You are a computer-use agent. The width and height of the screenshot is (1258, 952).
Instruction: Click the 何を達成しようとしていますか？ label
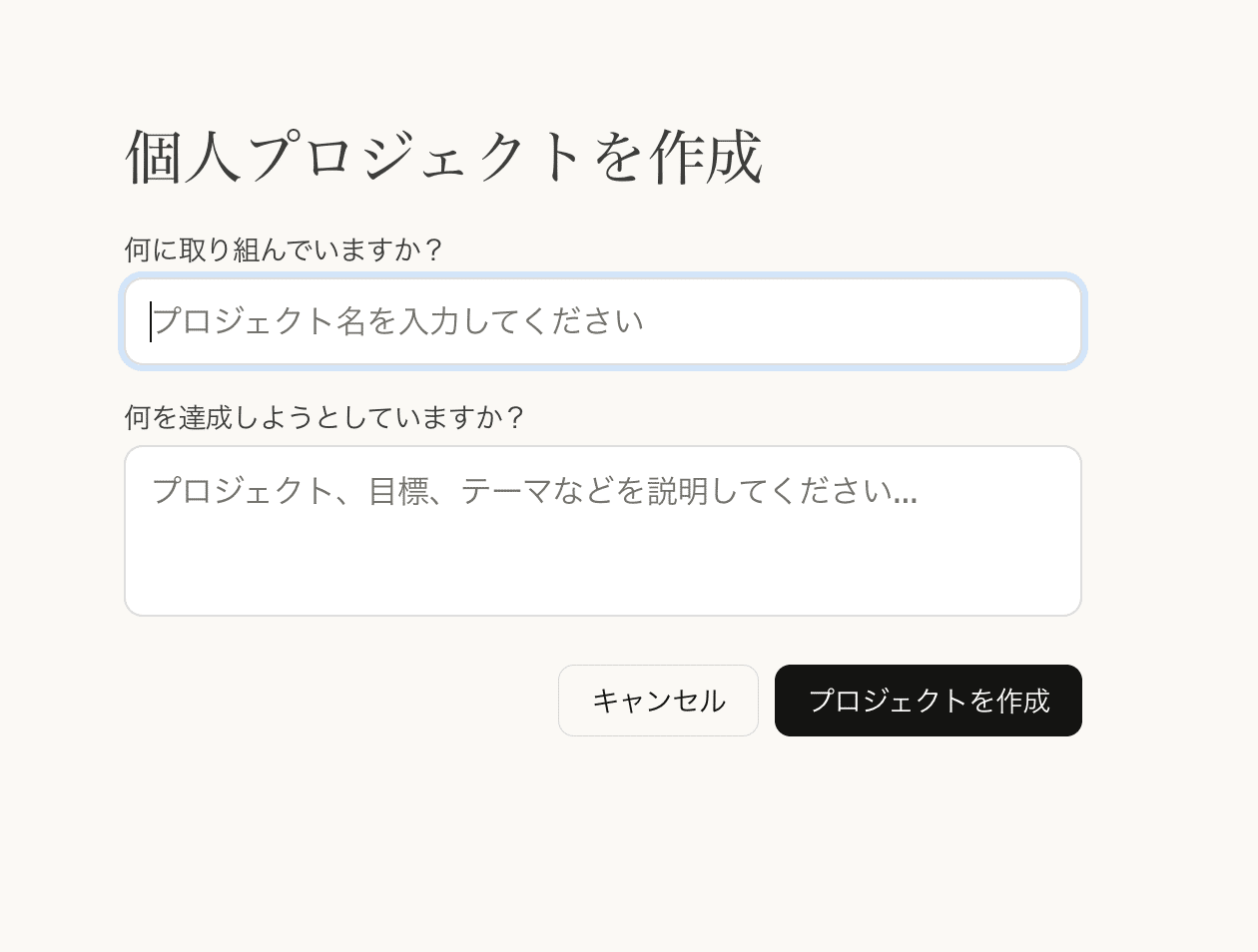click(x=324, y=417)
